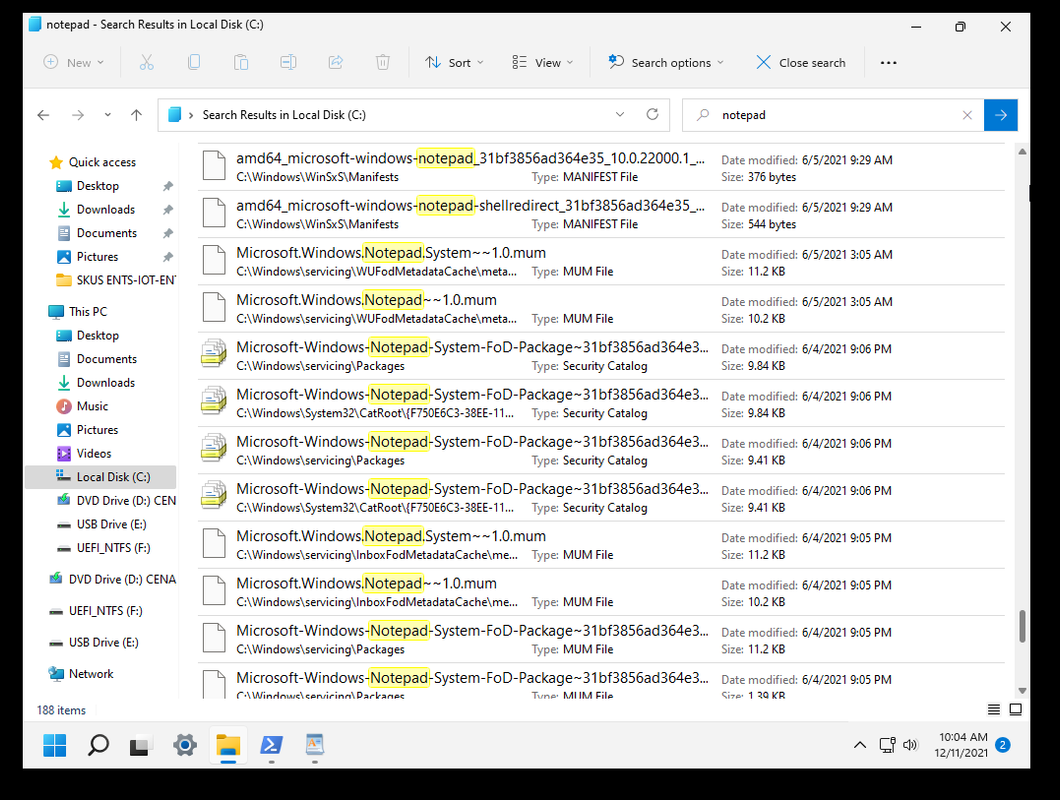This screenshot has width=1060, height=800.
Task: Open the Windows Start menu
Action: point(55,745)
